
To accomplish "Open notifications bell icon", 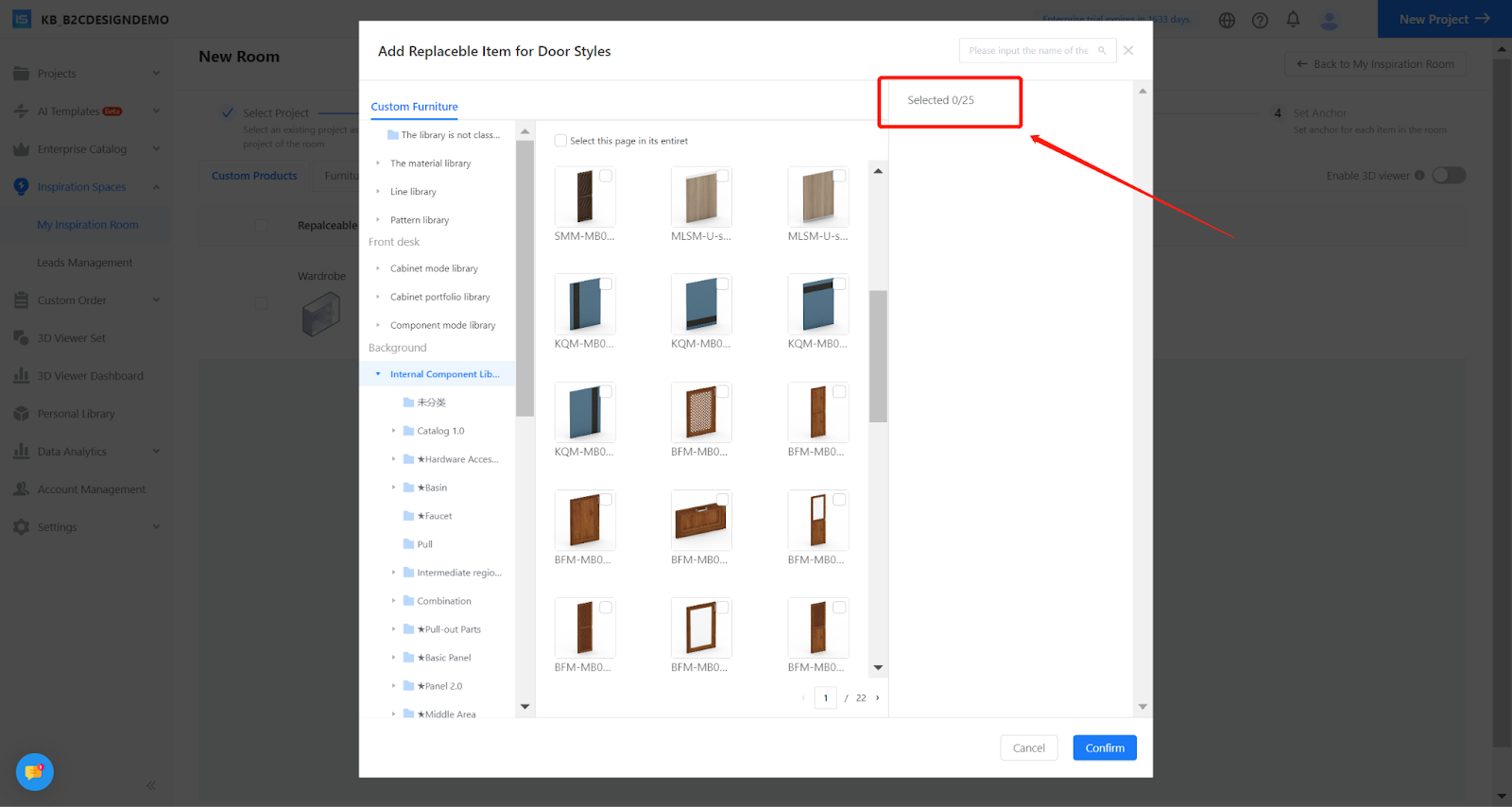I will [1293, 19].
